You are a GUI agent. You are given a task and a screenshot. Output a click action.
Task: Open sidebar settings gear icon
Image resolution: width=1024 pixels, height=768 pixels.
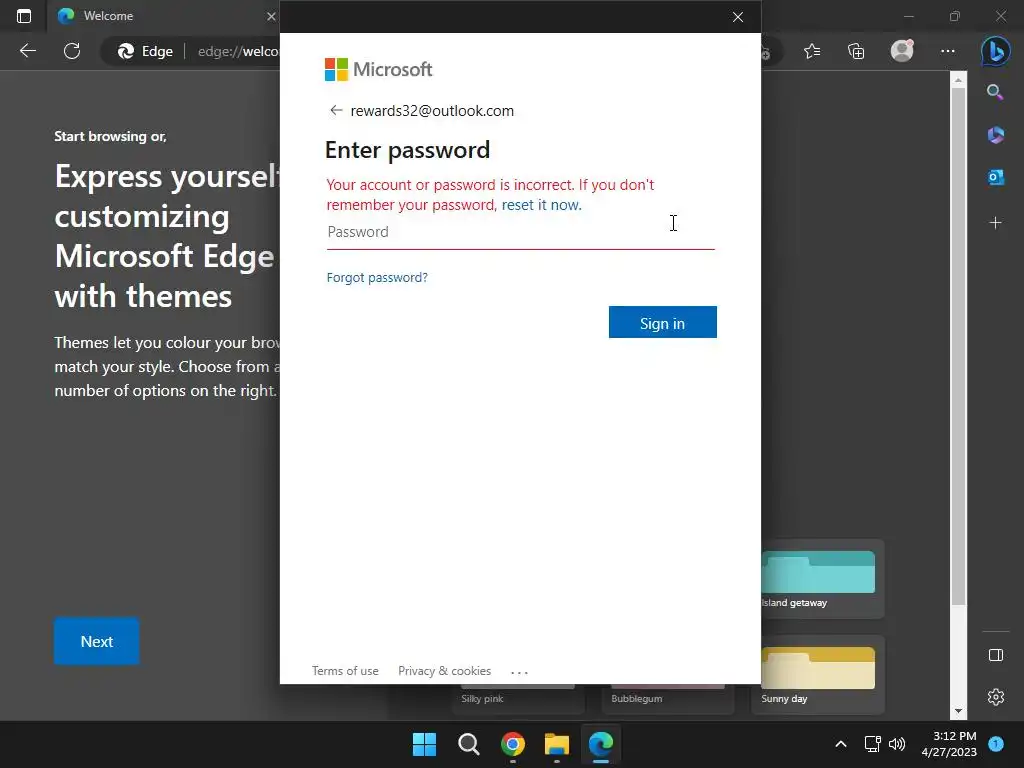996,697
